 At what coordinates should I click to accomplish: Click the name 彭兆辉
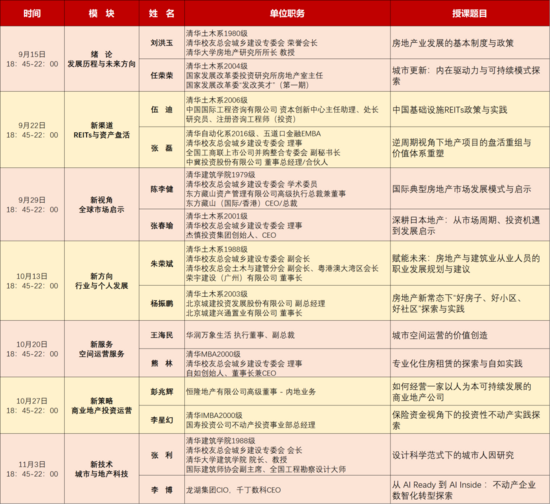pyautogui.click(x=162, y=391)
